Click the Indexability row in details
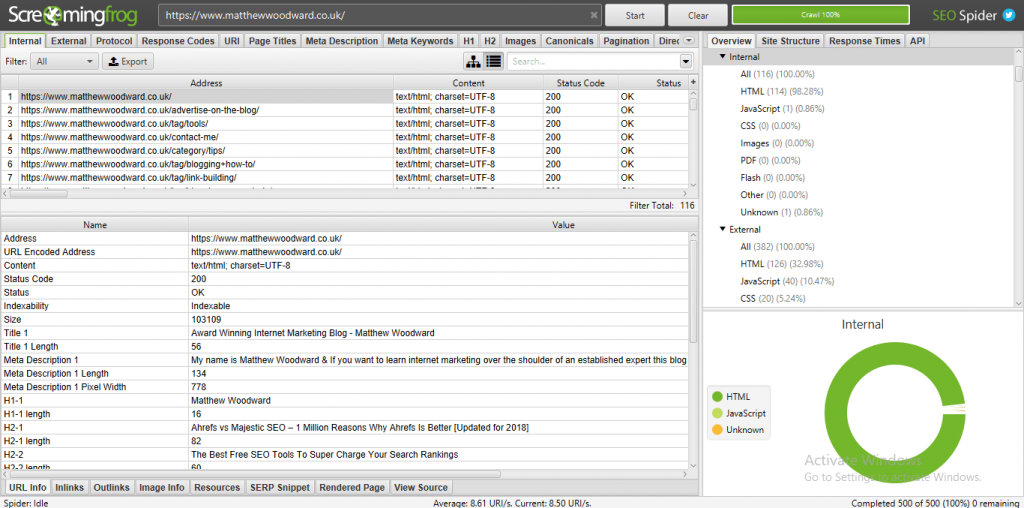Viewport: 1024px width, 508px height. click(344, 306)
